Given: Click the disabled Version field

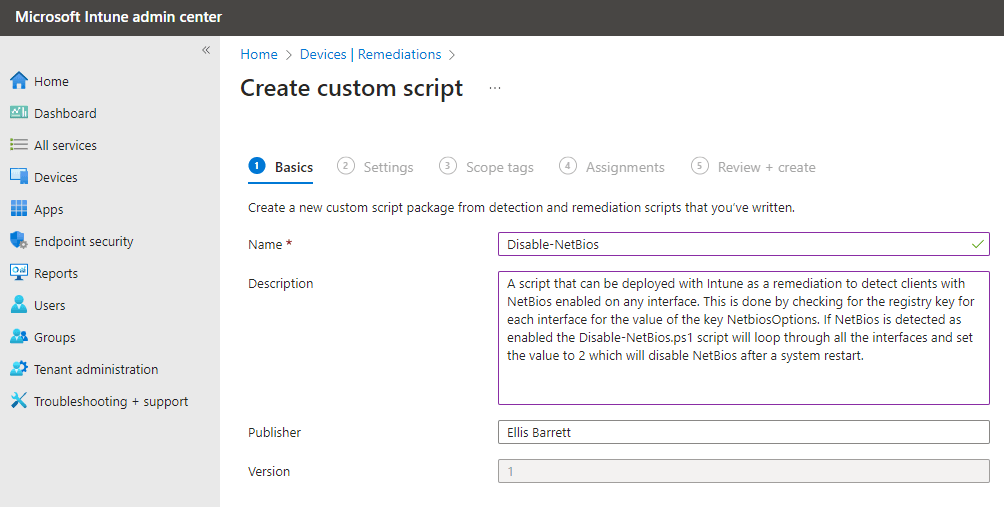Looking at the screenshot, I should 744,471.
